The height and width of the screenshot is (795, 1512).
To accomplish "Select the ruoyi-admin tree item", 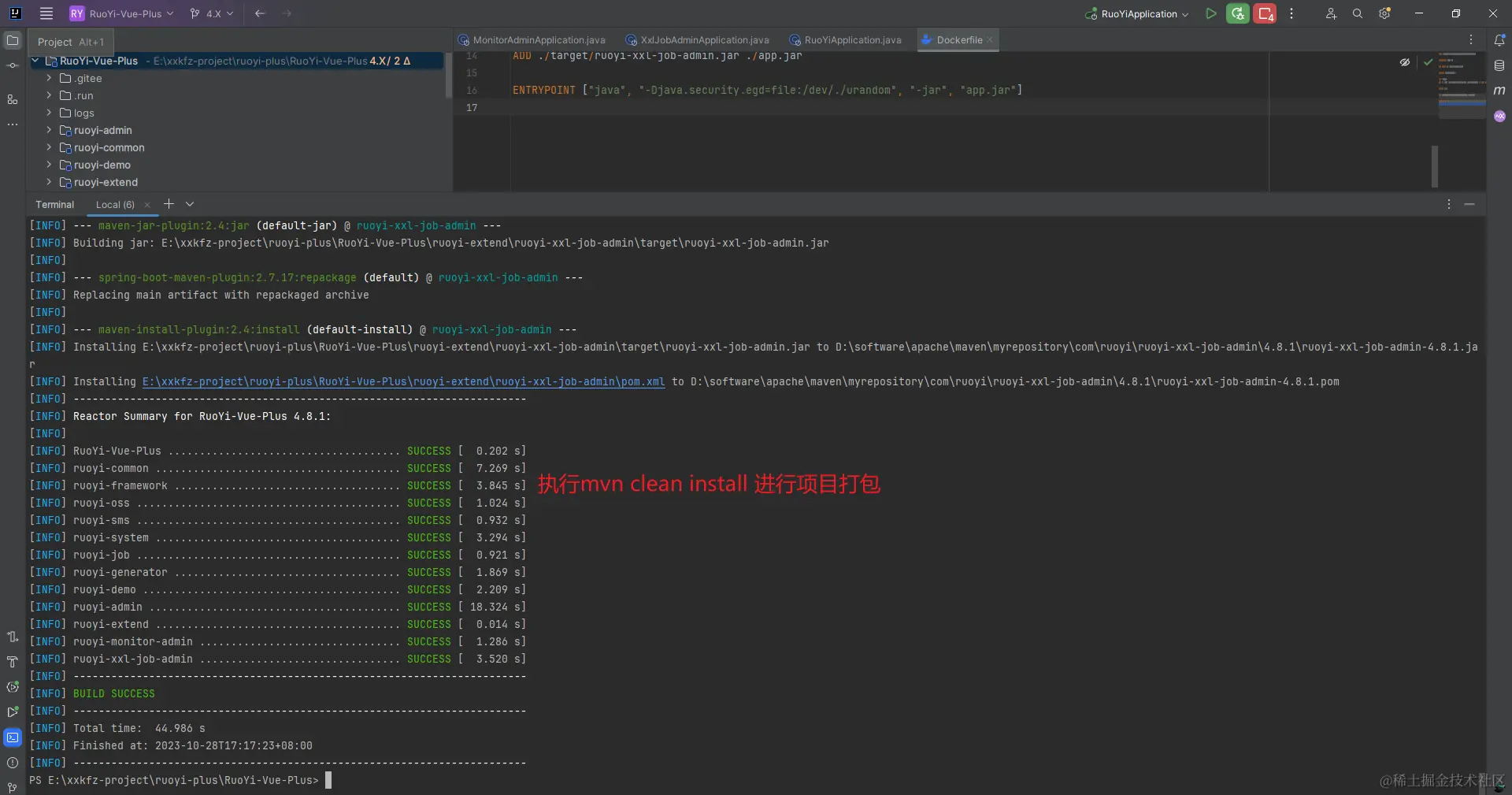I will click(x=103, y=130).
